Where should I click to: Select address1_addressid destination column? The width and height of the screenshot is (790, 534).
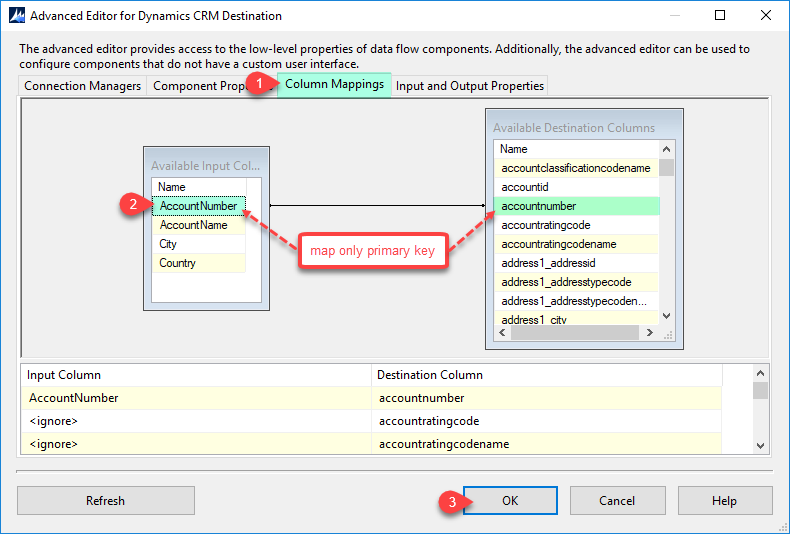coord(576,263)
